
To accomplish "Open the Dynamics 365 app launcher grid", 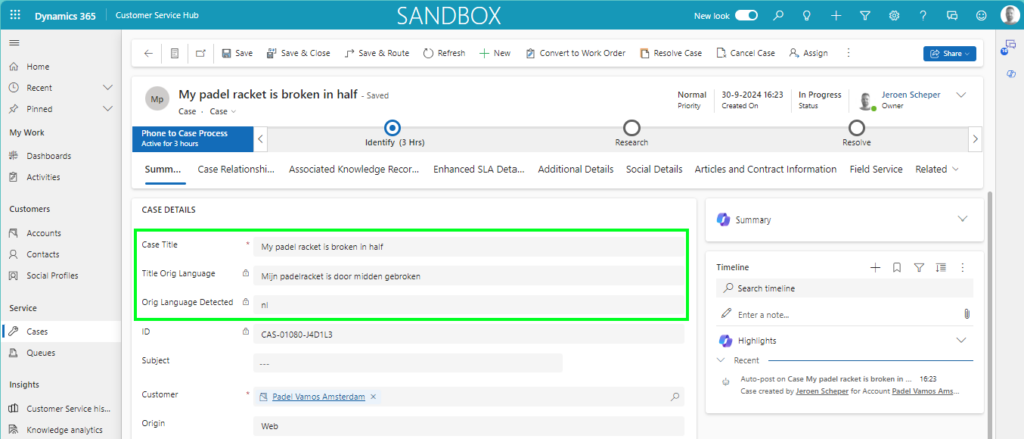I will coord(15,16).
